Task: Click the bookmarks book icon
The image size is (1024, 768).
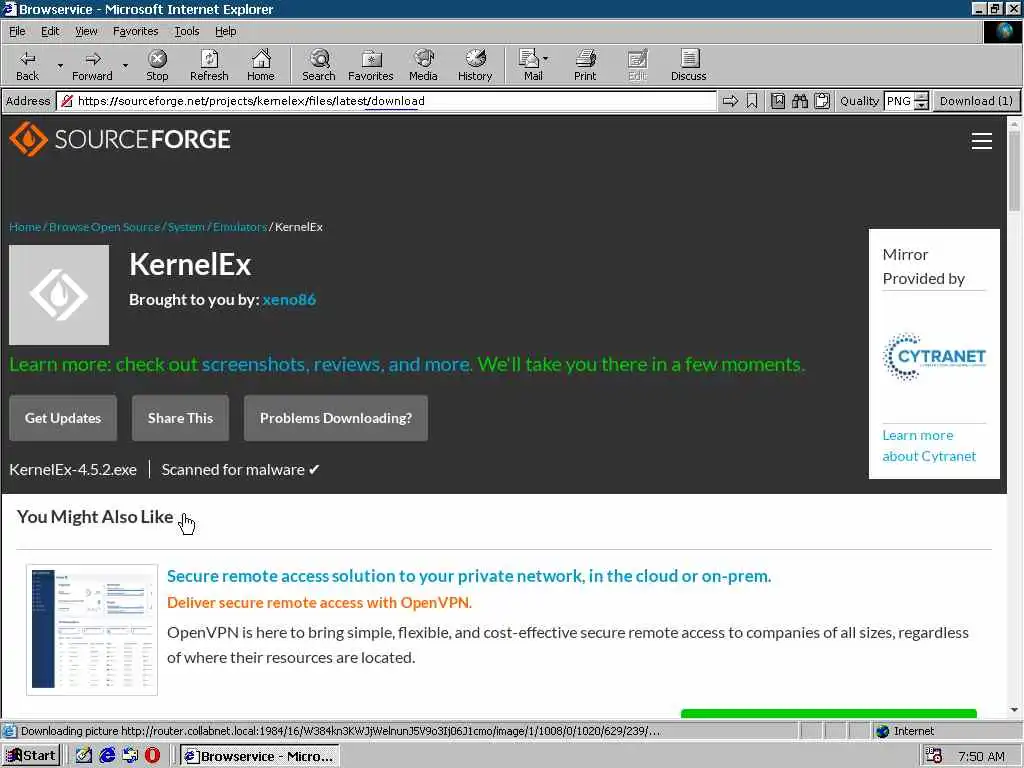Action: pyautogui.click(x=778, y=101)
